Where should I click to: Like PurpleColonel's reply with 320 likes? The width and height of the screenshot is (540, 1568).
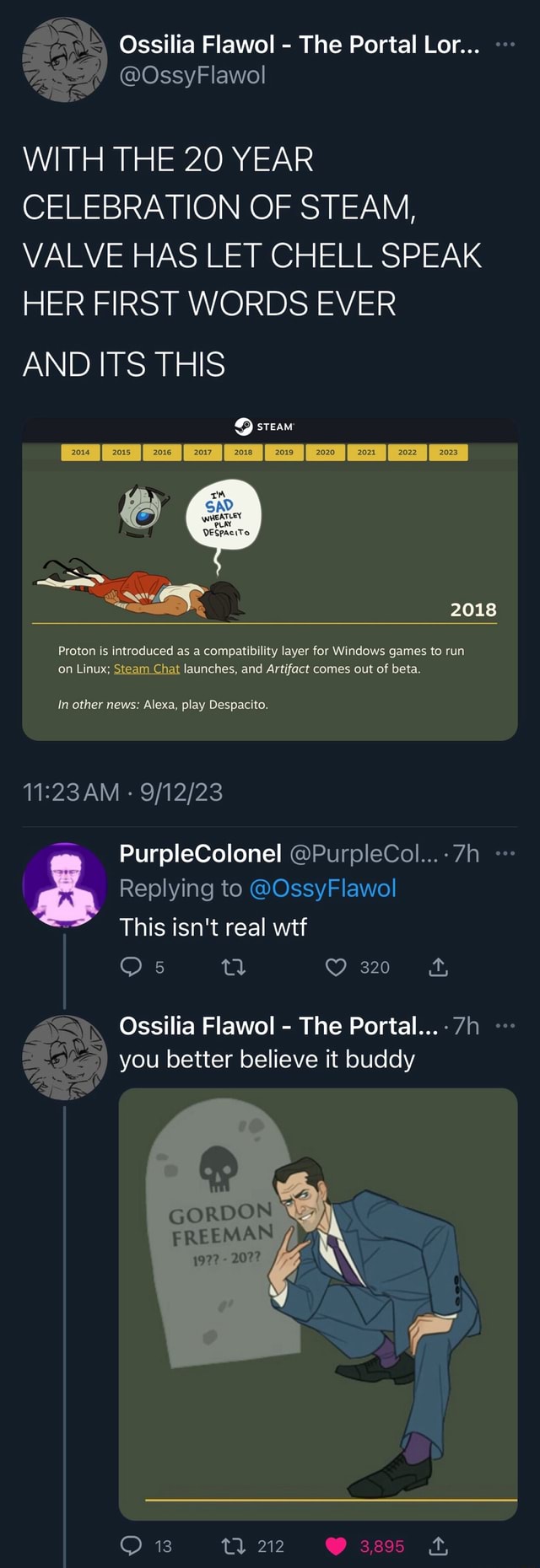pos(336,967)
